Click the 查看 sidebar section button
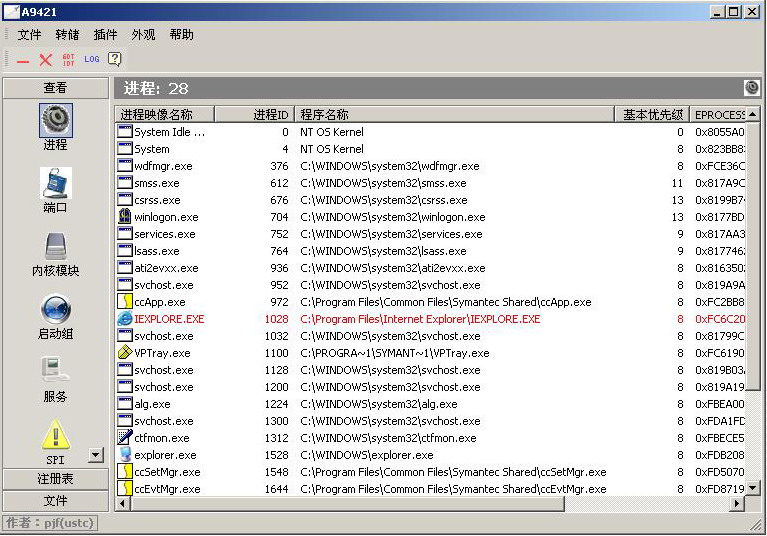 tap(56, 88)
